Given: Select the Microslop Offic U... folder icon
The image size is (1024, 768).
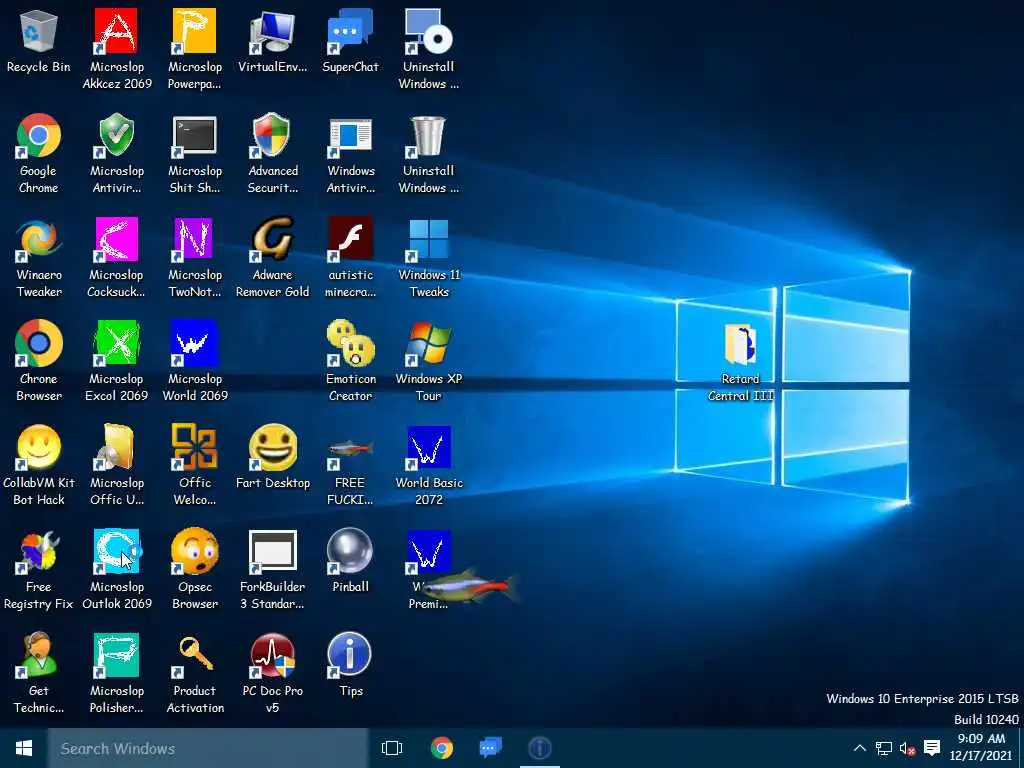Looking at the screenshot, I should [116, 447].
